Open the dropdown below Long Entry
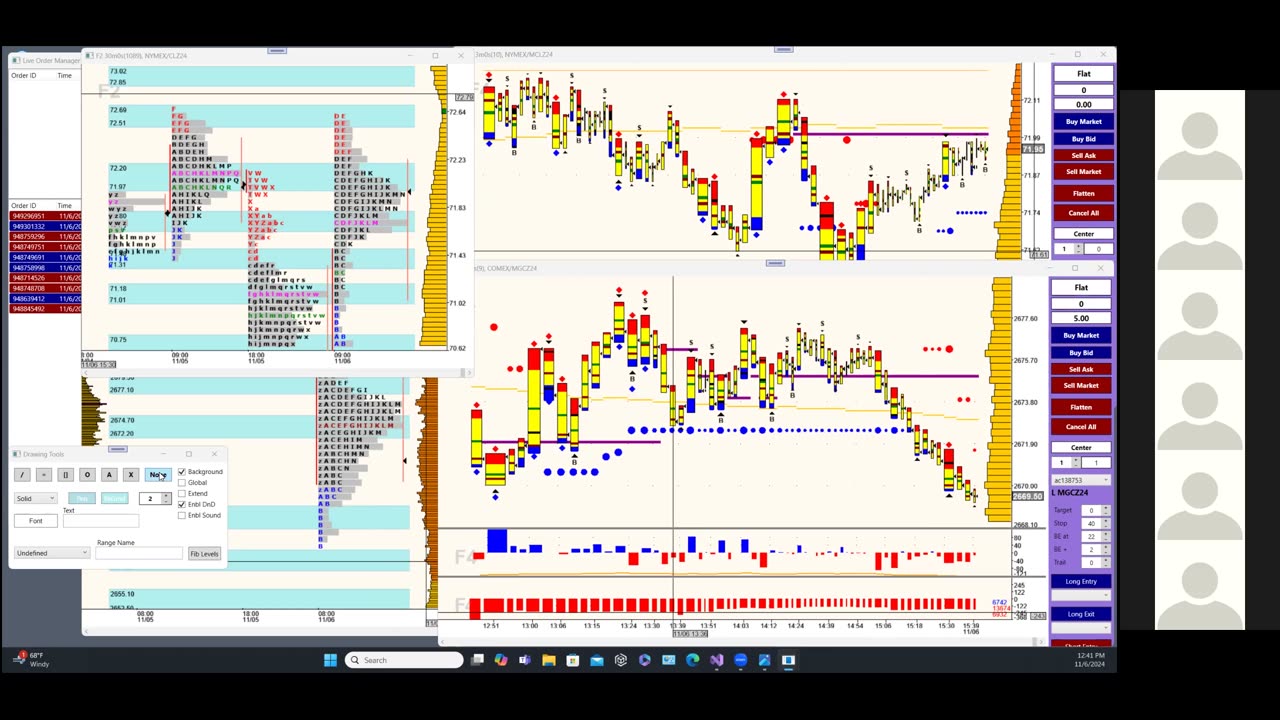Image resolution: width=1280 pixels, height=720 pixels. pyautogui.click(x=1081, y=596)
